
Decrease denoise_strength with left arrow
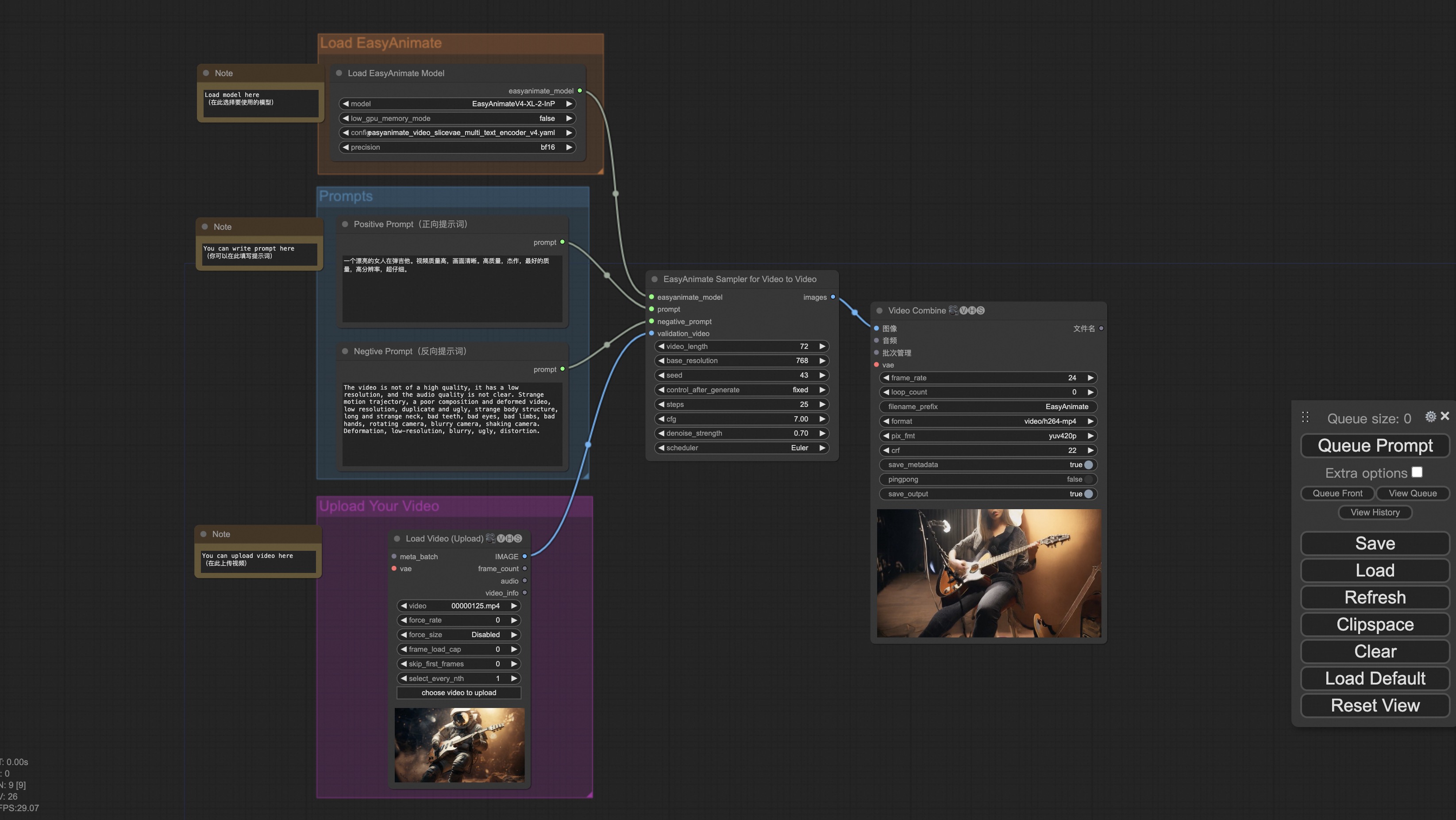(x=661, y=433)
